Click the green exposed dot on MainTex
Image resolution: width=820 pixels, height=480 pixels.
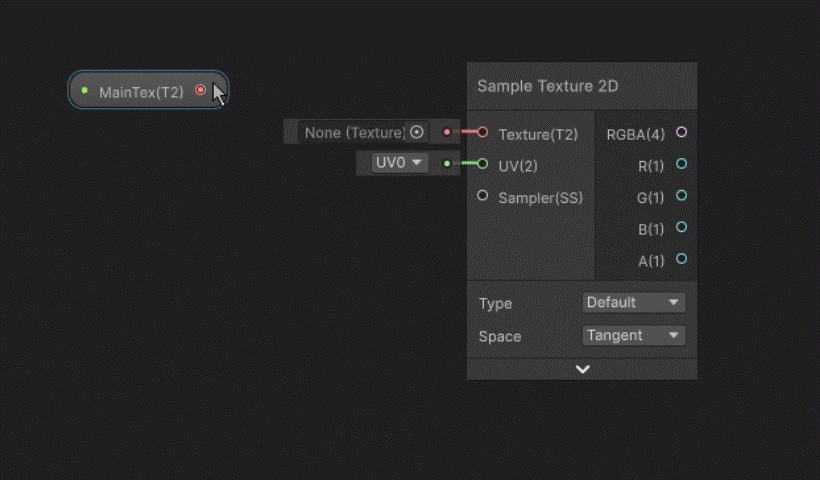85,91
